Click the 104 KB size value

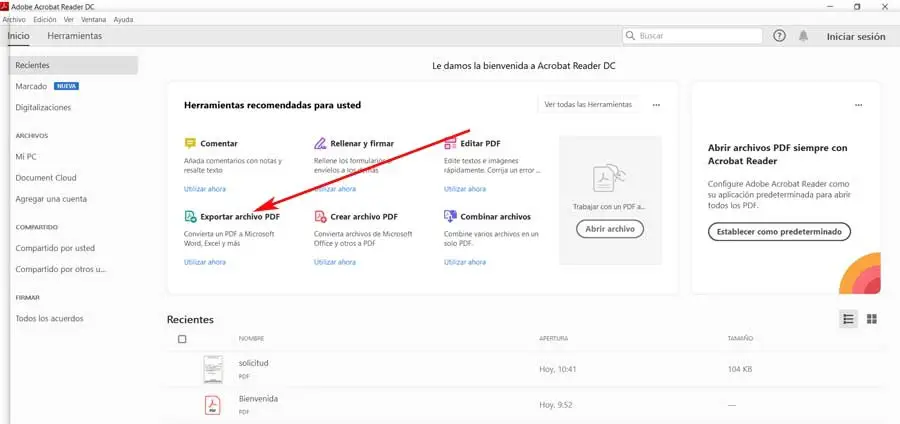(740, 369)
